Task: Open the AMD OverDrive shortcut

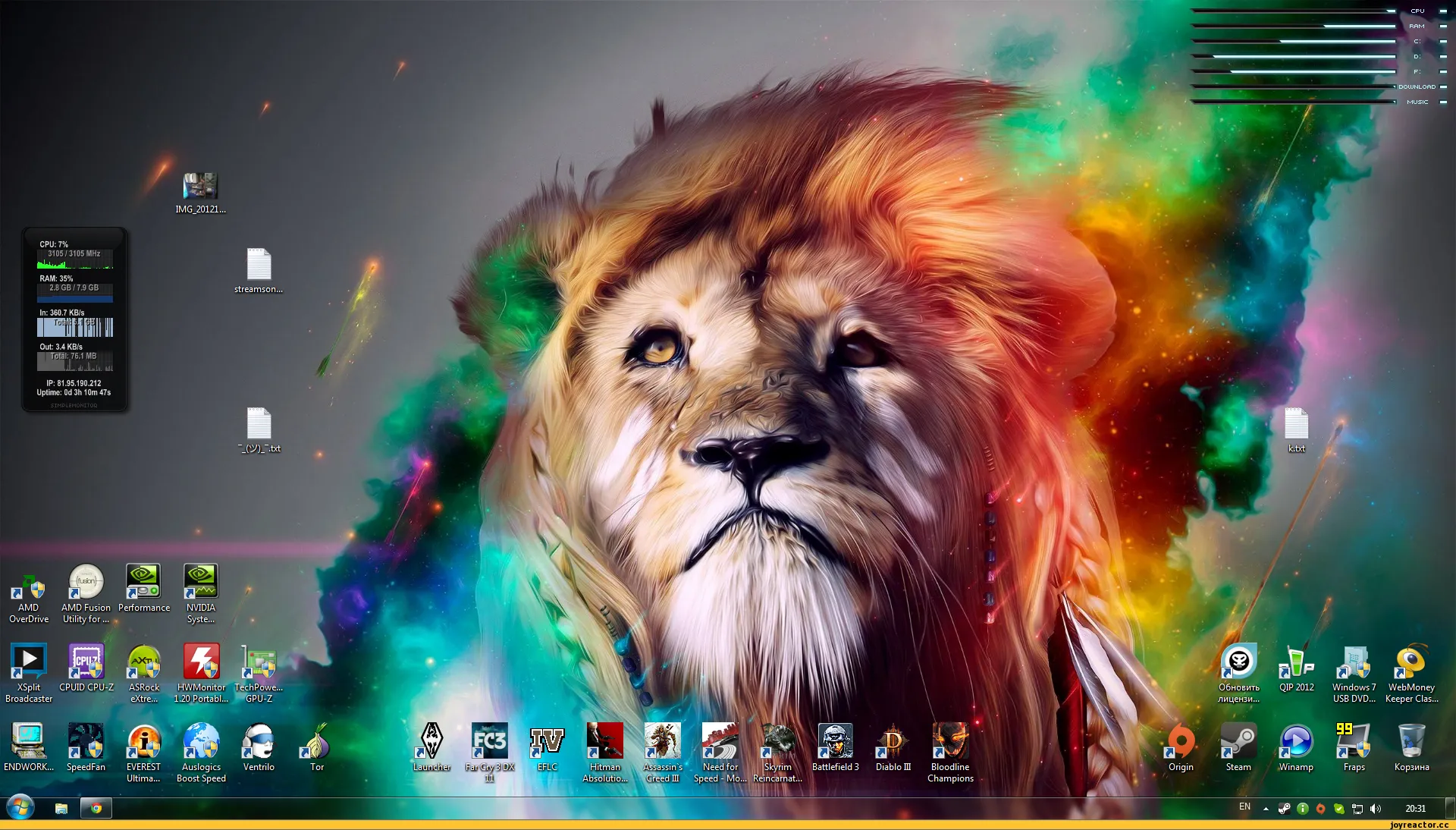Action: [x=29, y=593]
